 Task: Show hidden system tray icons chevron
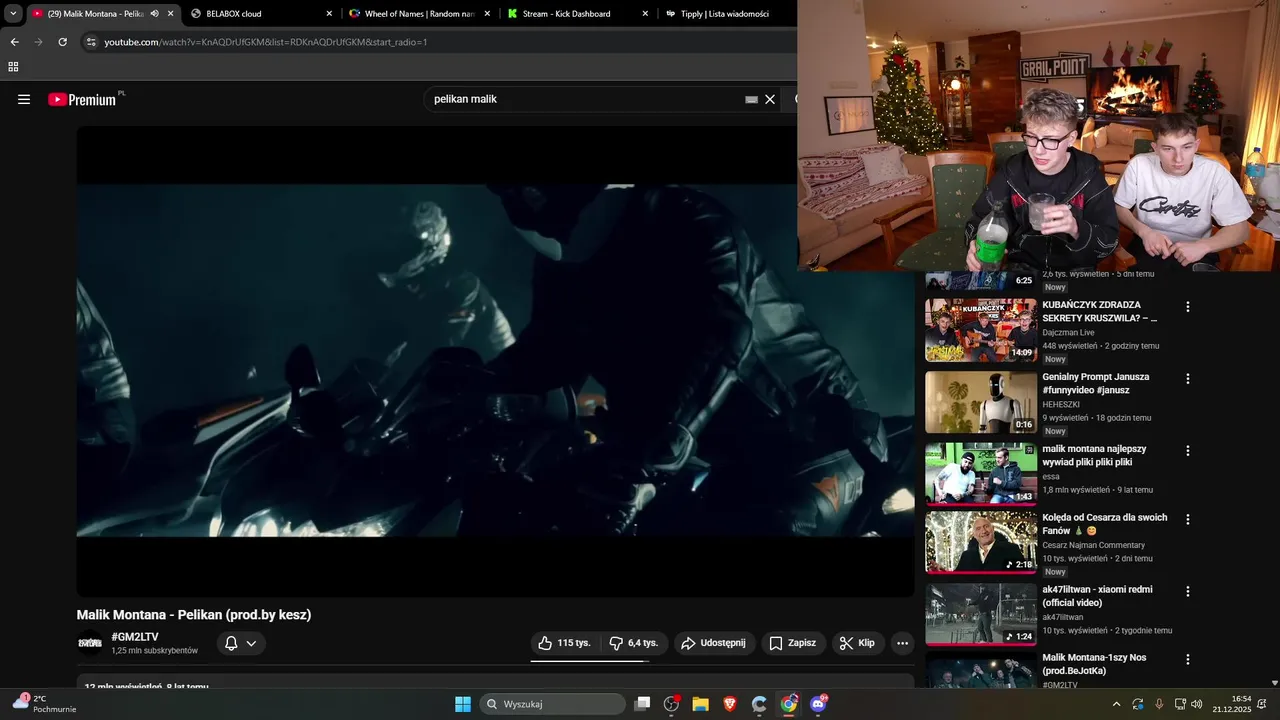click(x=1116, y=704)
